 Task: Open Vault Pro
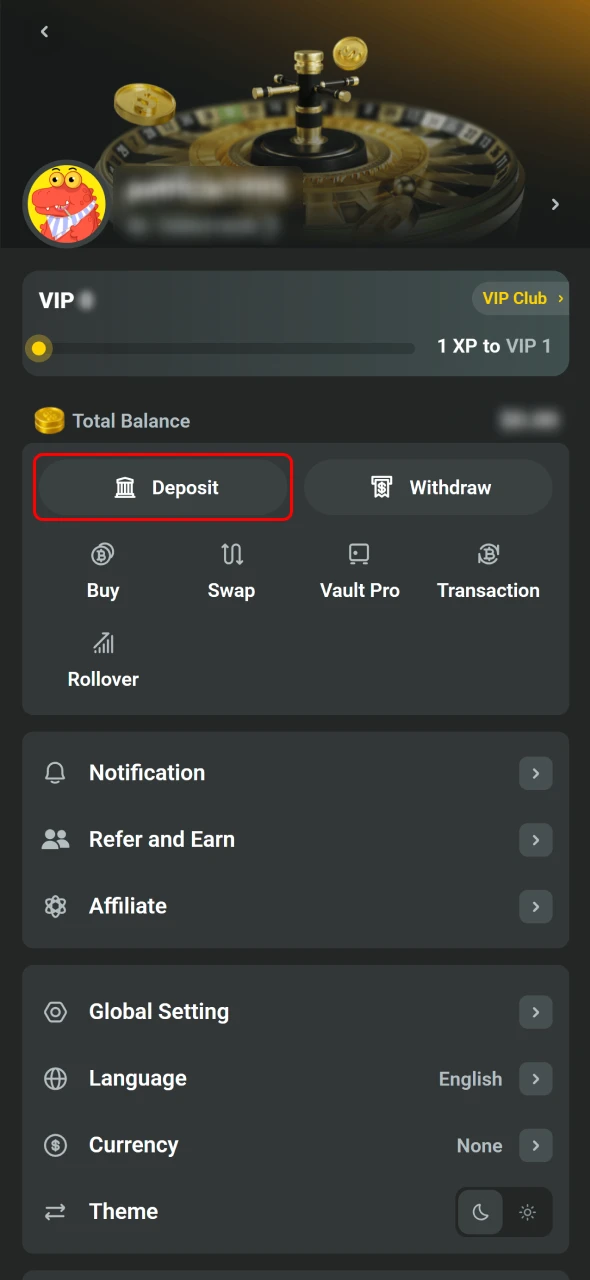[359, 555]
